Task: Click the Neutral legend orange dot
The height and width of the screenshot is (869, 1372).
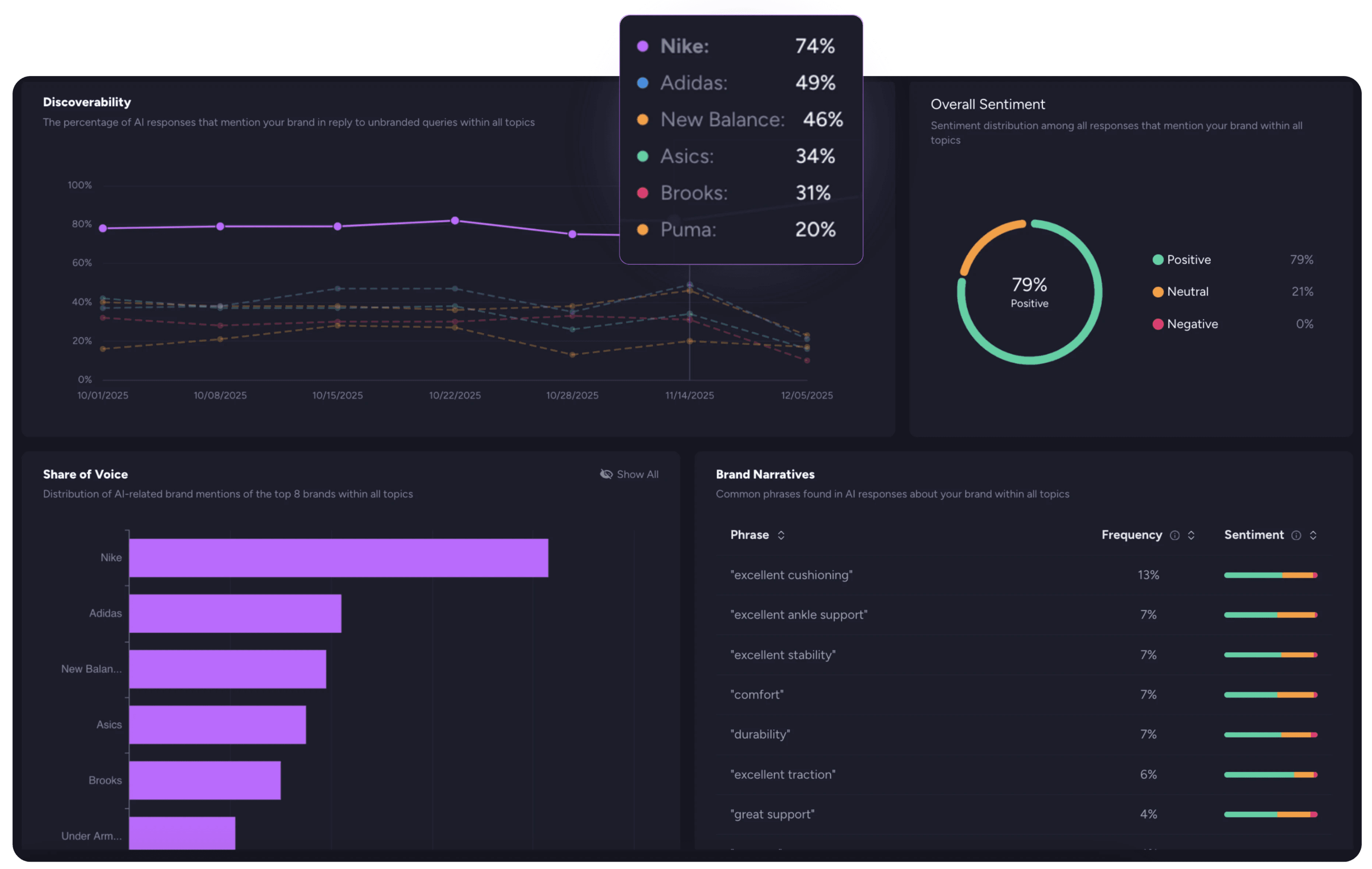Action: pyautogui.click(x=1158, y=292)
